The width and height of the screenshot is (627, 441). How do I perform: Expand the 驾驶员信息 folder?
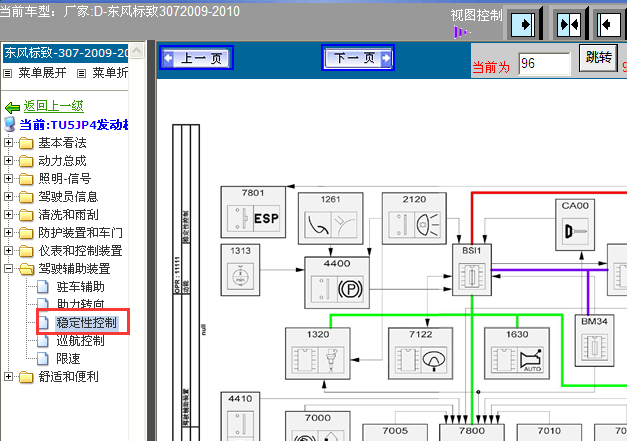coord(8,196)
